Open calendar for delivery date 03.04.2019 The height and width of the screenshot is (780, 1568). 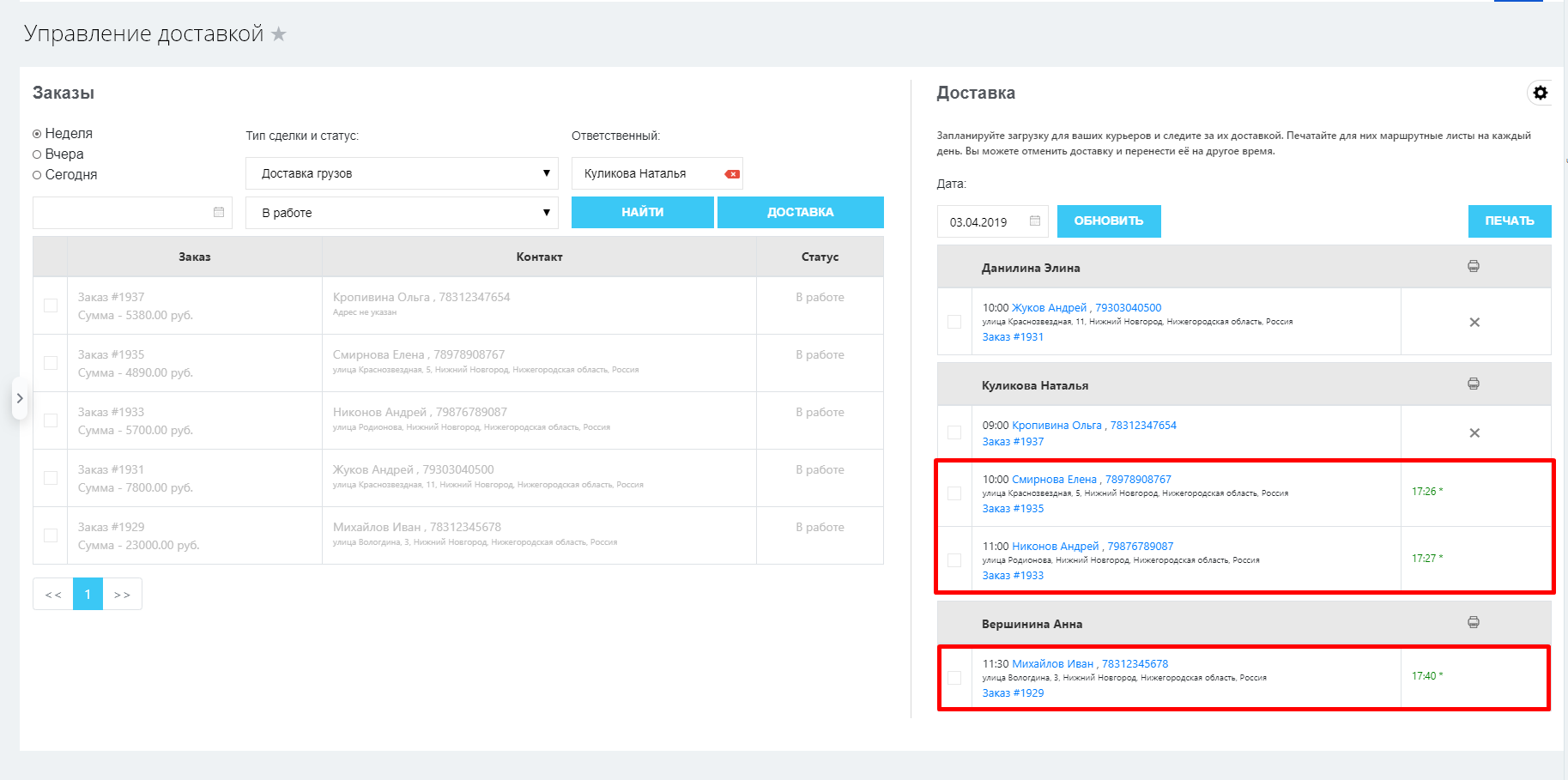[1035, 221]
